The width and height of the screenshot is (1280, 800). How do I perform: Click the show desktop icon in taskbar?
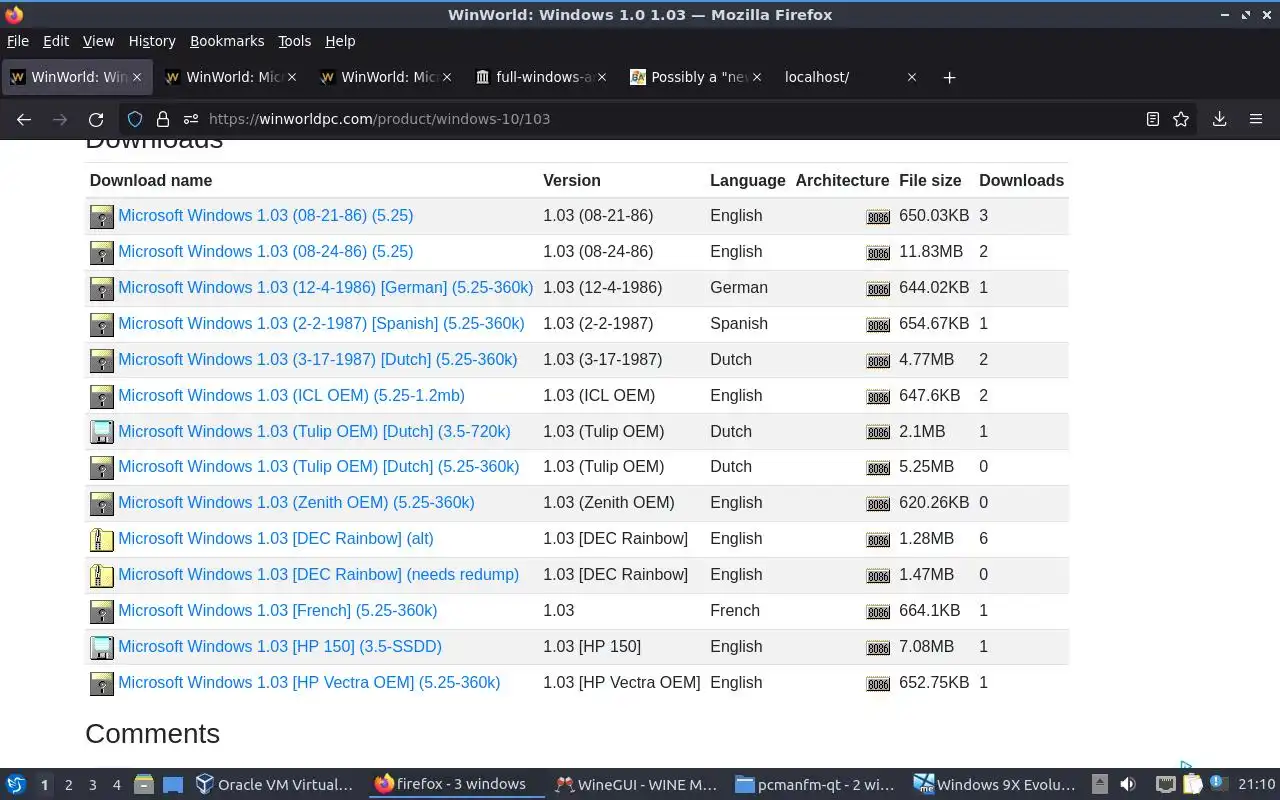click(x=173, y=785)
